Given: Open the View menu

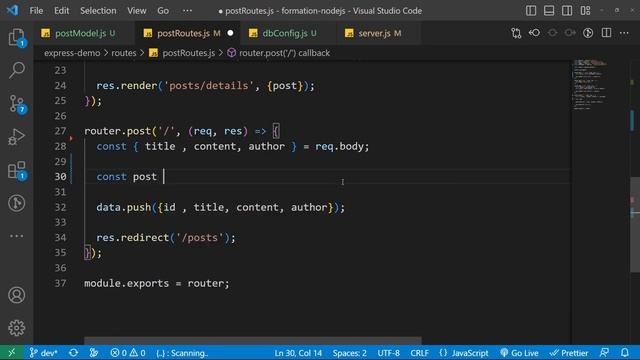Looking at the screenshot, I should [x=136, y=11].
